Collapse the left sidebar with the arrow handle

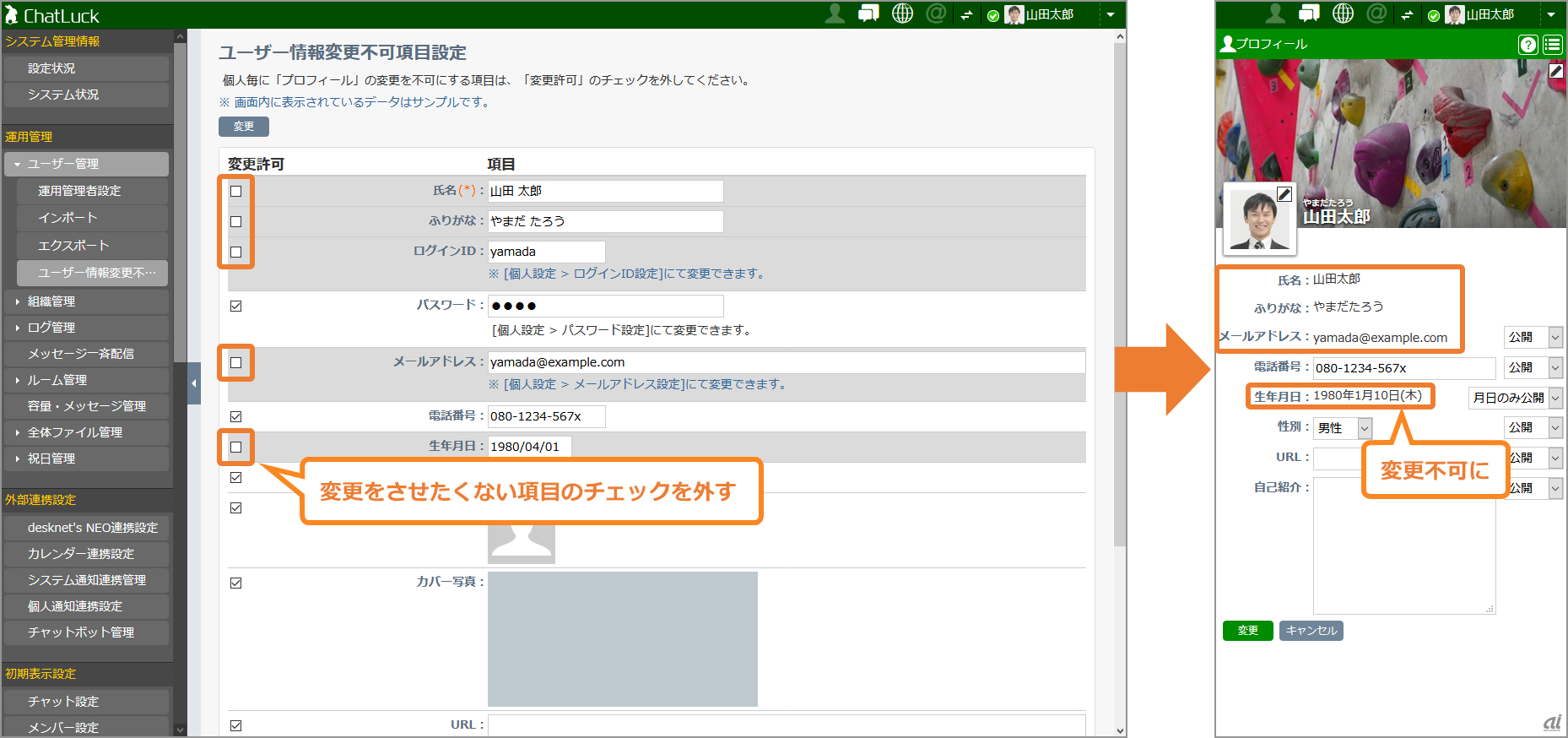pyautogui.click(x=194, y=383)
